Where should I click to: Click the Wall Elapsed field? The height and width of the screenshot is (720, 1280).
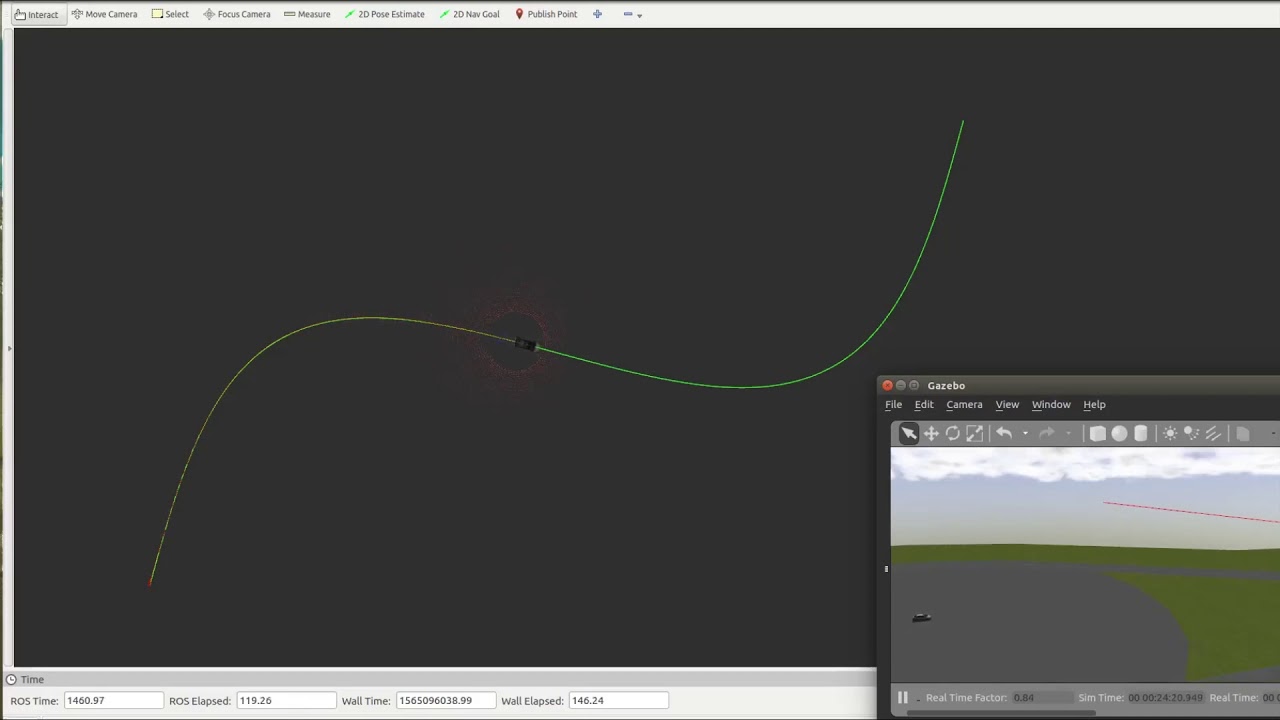click(618, 700)
